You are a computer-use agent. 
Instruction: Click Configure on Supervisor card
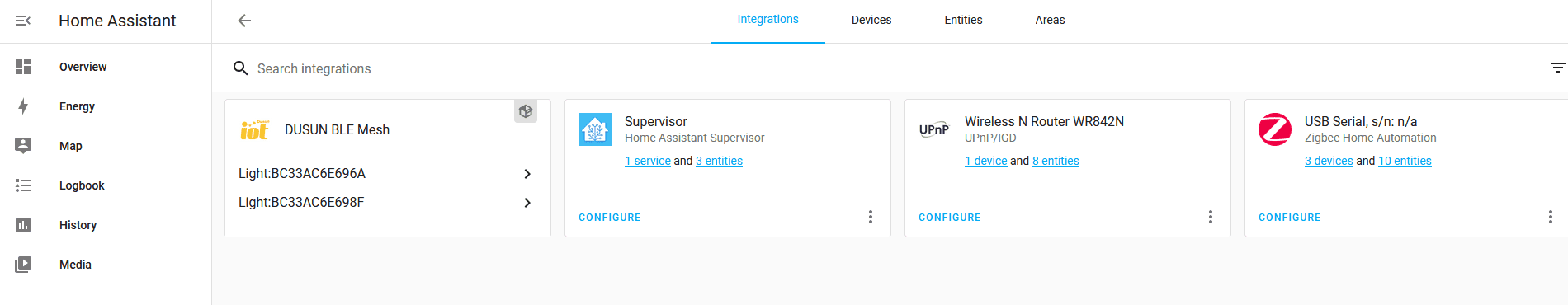[x=610, y=218]
